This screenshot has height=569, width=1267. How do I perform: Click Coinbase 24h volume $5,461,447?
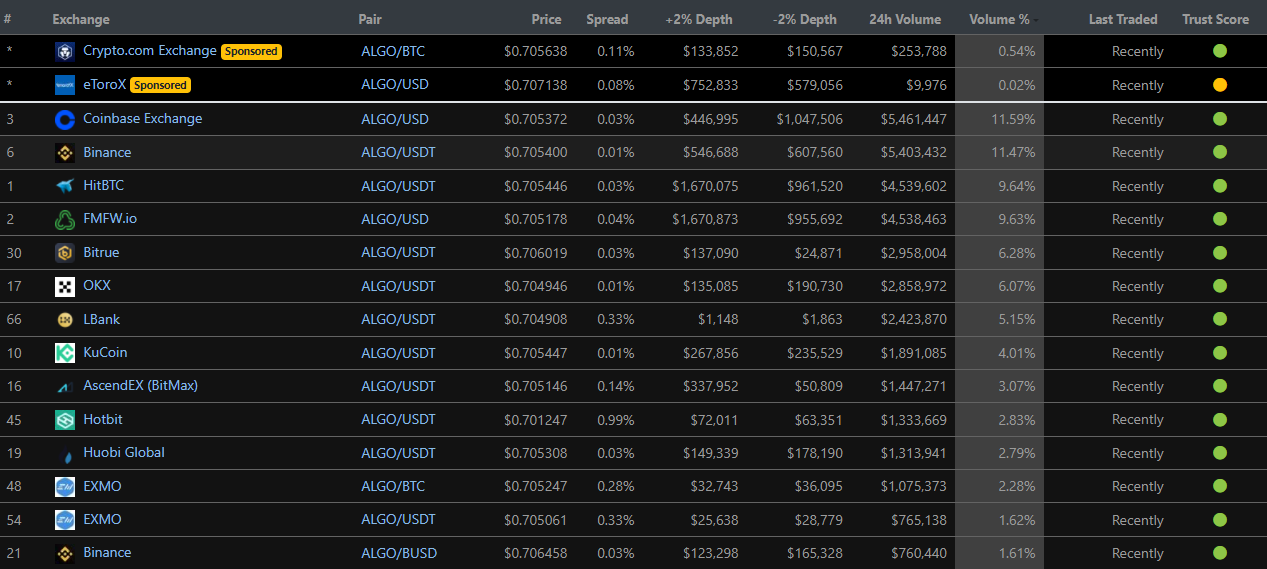913,119
